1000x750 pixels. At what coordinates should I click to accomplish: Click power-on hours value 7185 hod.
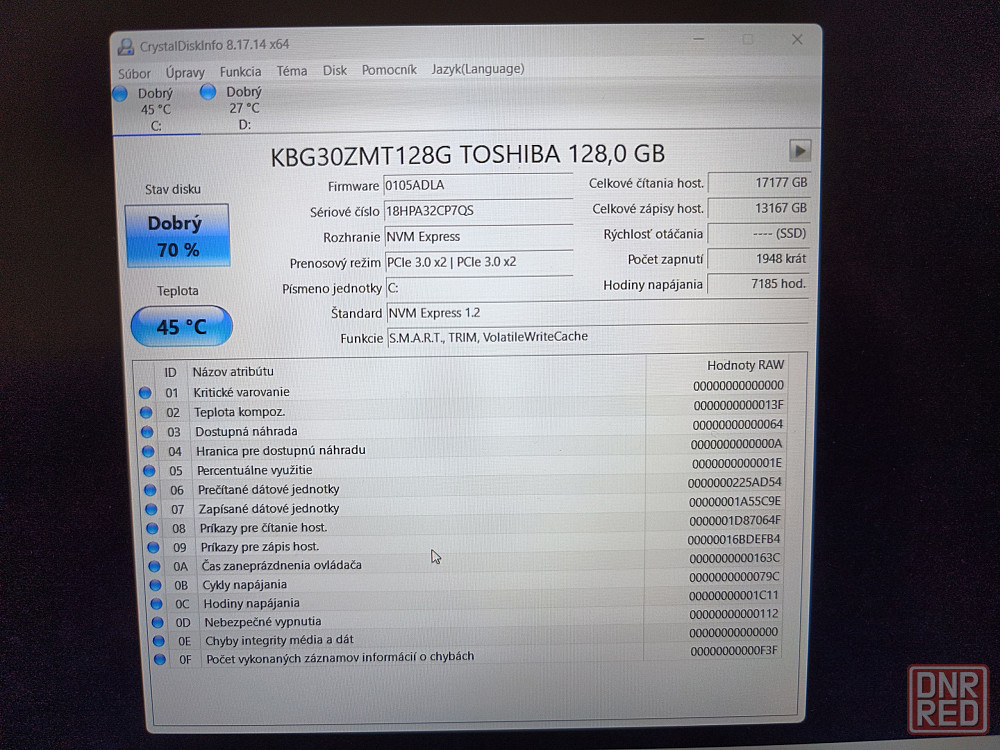(x=758, y=284)
